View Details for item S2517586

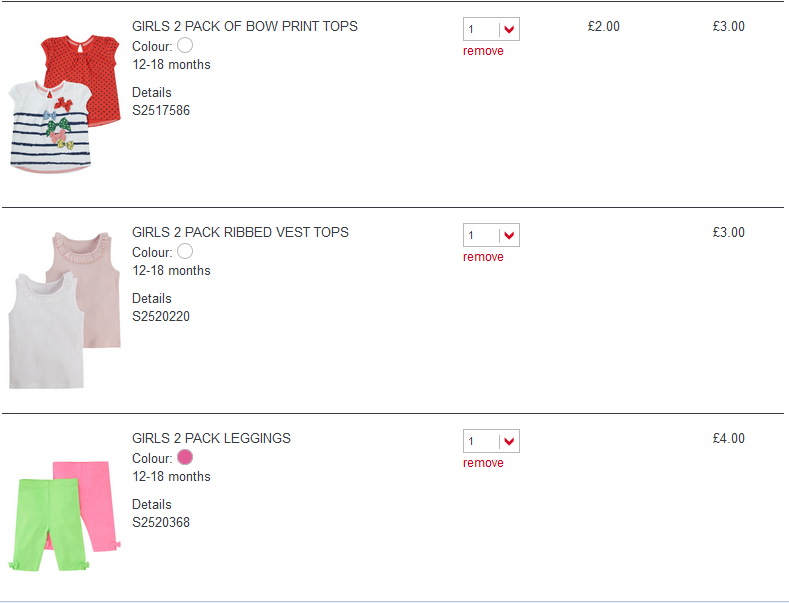click(x=152, y=92)
